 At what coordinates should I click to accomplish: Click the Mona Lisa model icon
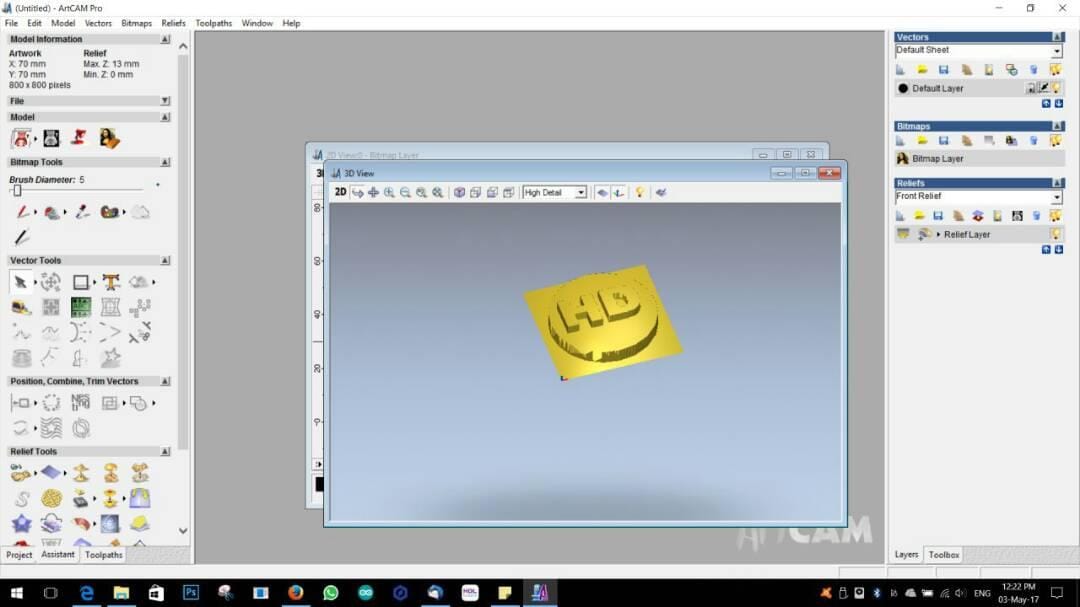click(x=109, y=138)
